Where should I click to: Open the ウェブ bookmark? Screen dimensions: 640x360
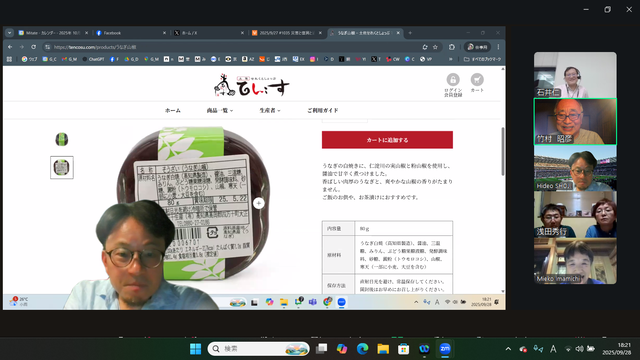pyautogui.click(x=29, y=59)
